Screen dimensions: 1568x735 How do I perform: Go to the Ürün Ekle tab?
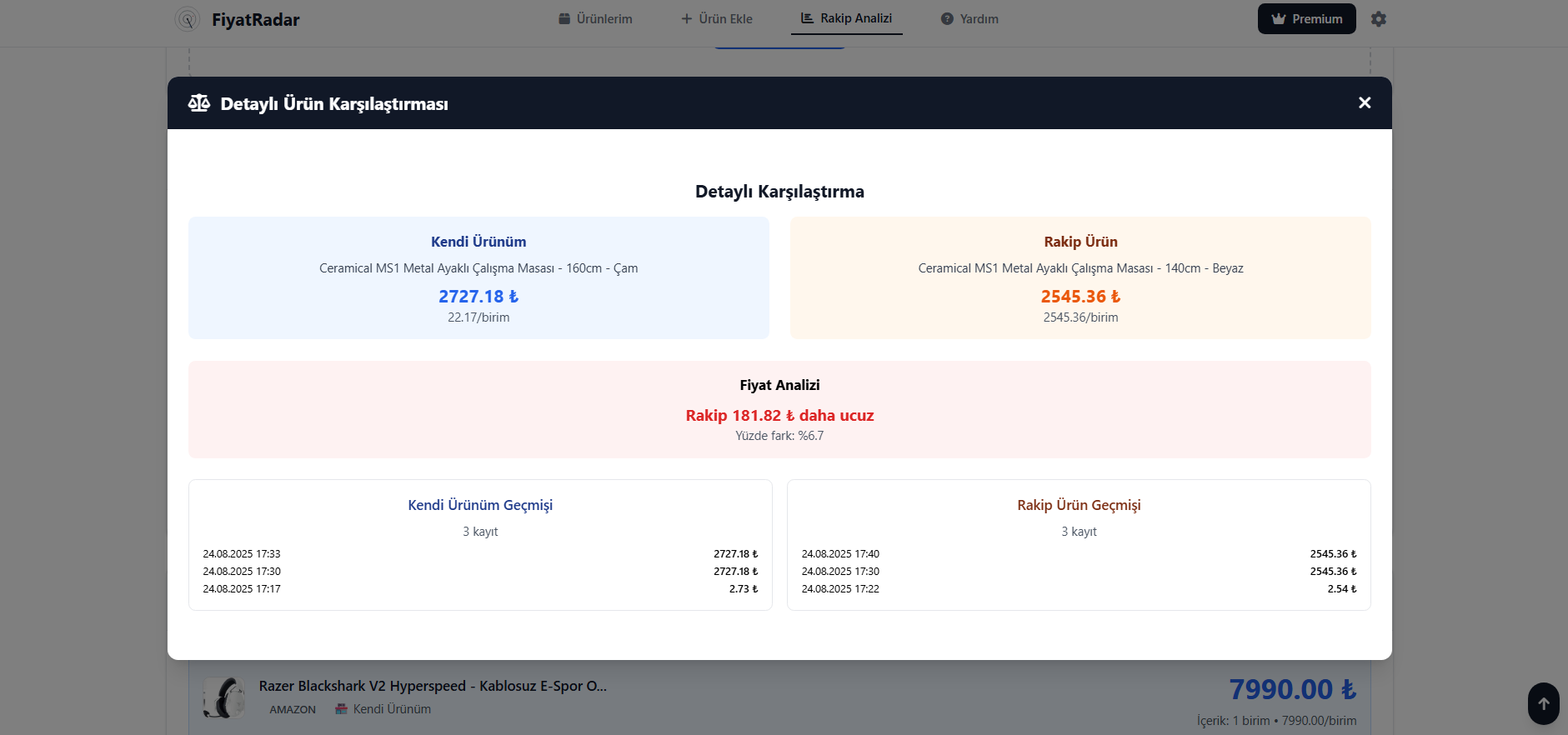(717, 19)
